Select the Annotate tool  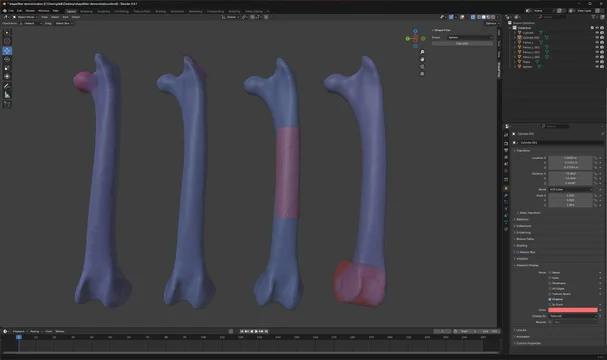pos(7,86)
